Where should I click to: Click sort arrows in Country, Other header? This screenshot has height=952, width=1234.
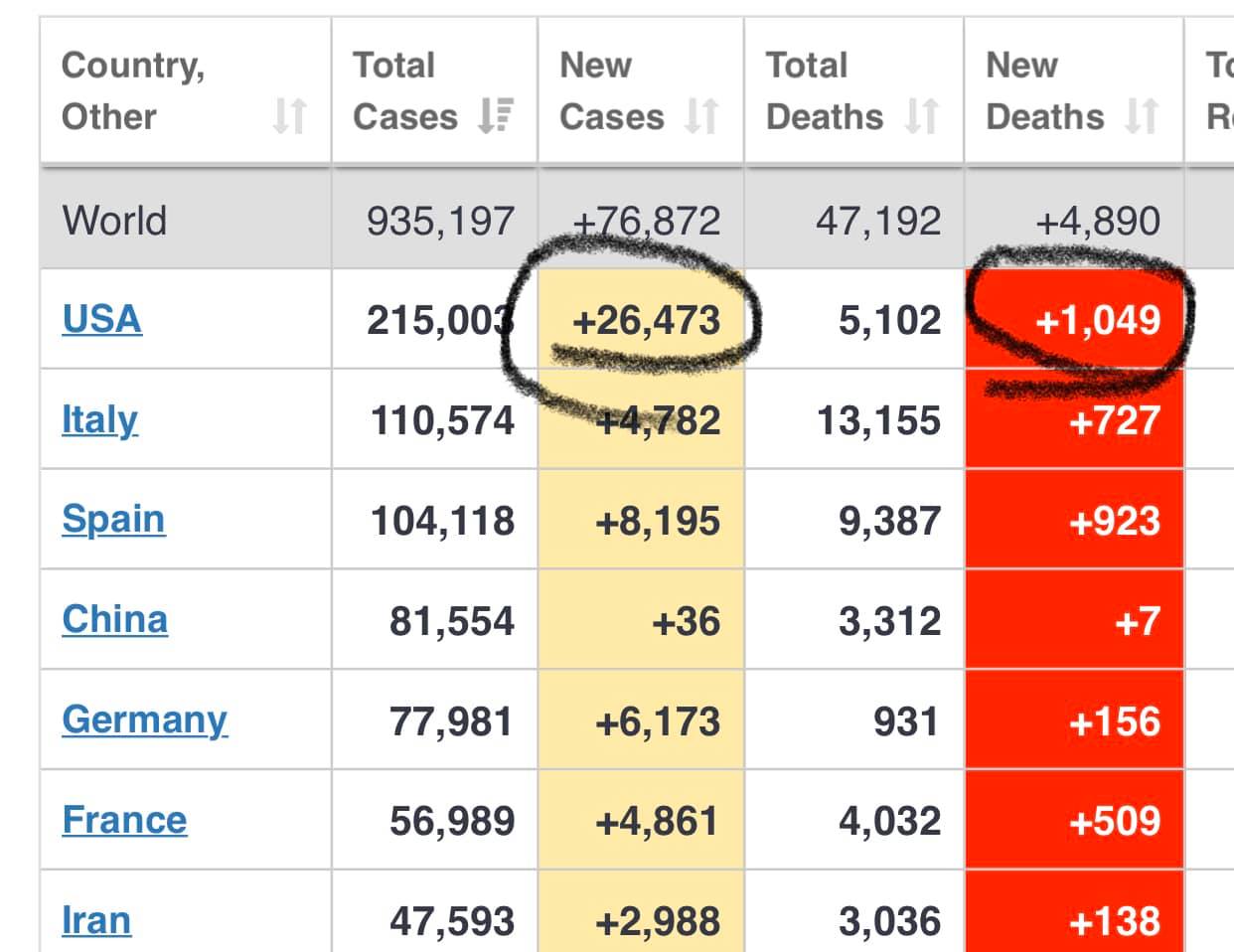coord(289,116)
